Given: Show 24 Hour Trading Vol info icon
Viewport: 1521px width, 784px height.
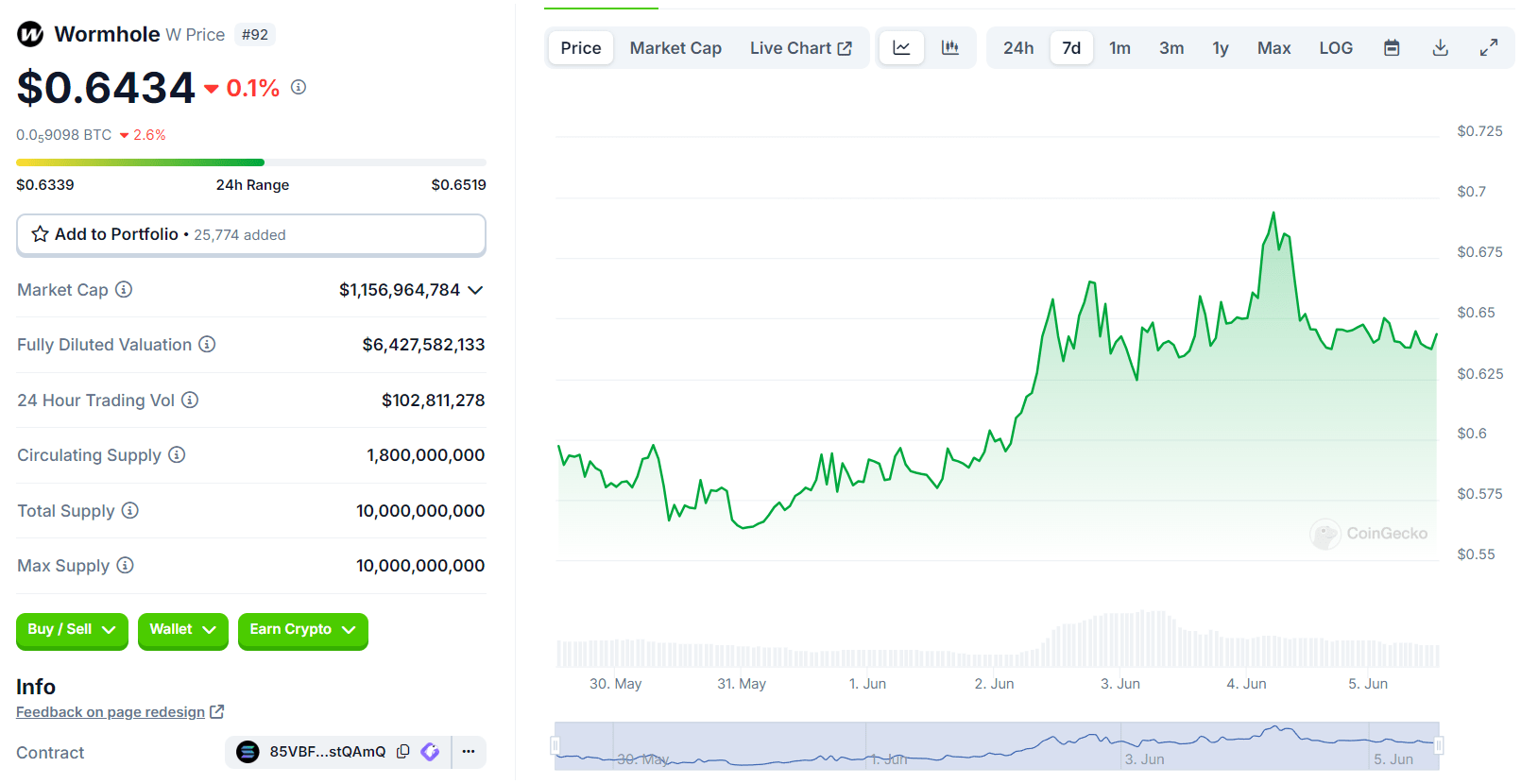Looking at the screenshot, I should click(x=190, y=400).
